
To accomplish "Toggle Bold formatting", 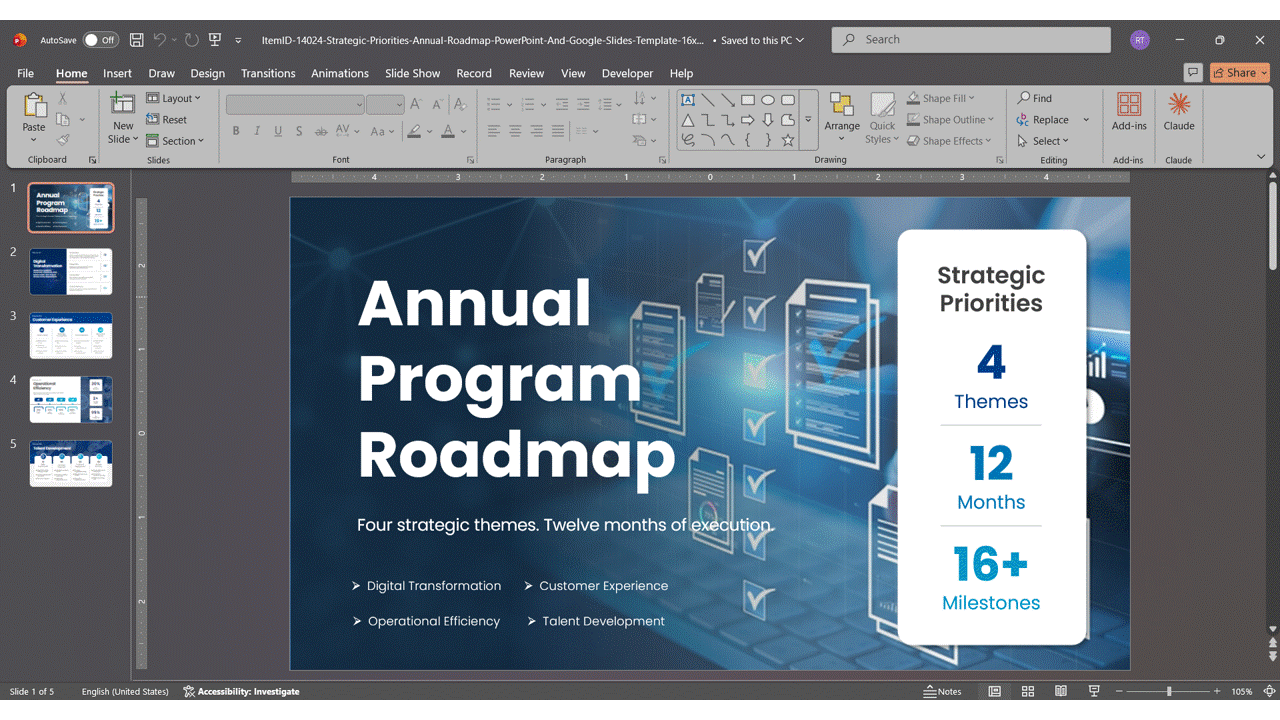I will point(236,131).
